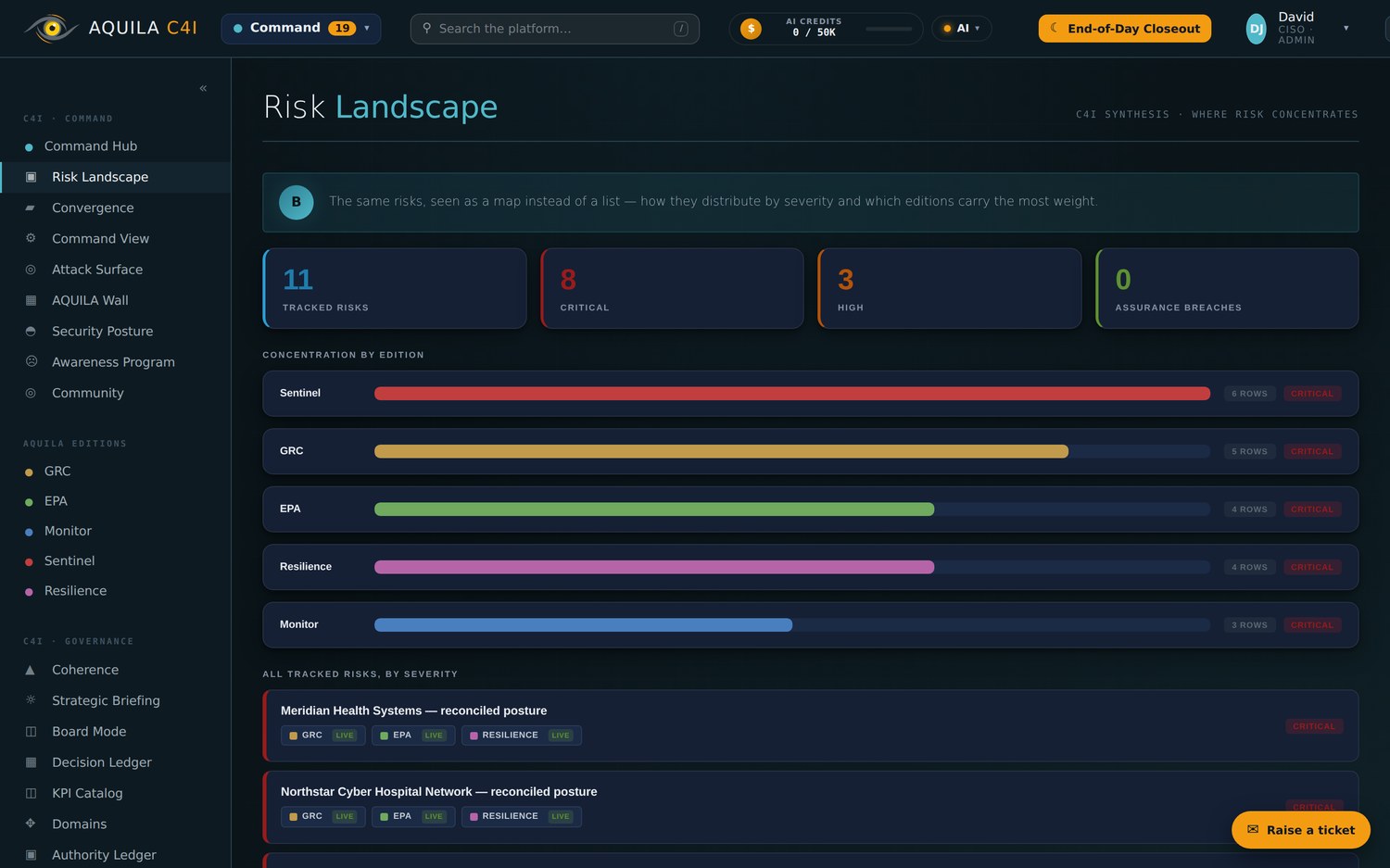
Task: Click the GRC concentration bar
Action: [721, 451]
